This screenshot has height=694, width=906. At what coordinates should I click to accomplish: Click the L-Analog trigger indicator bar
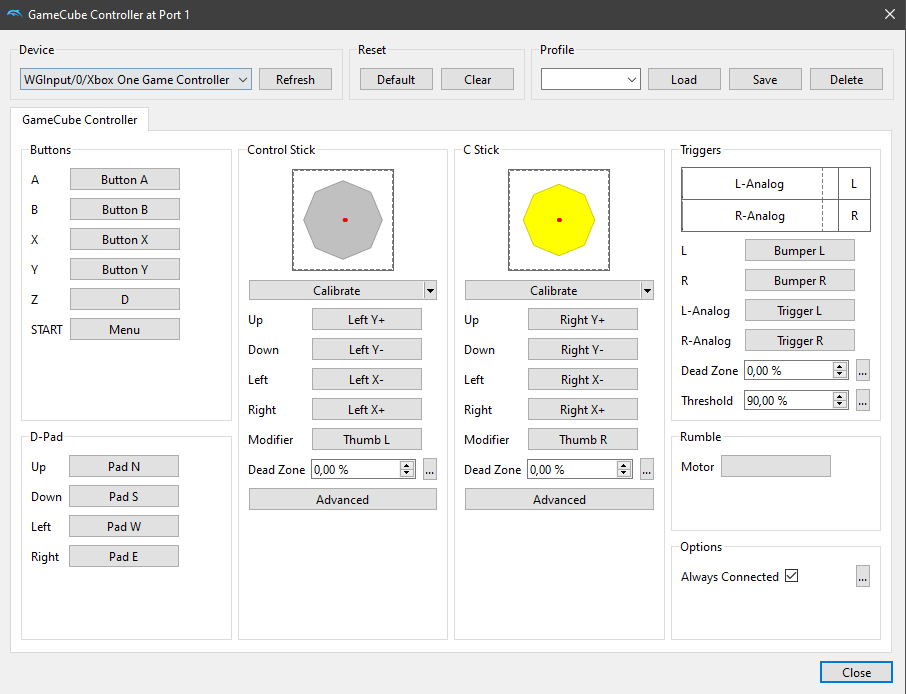pos(760,184)
